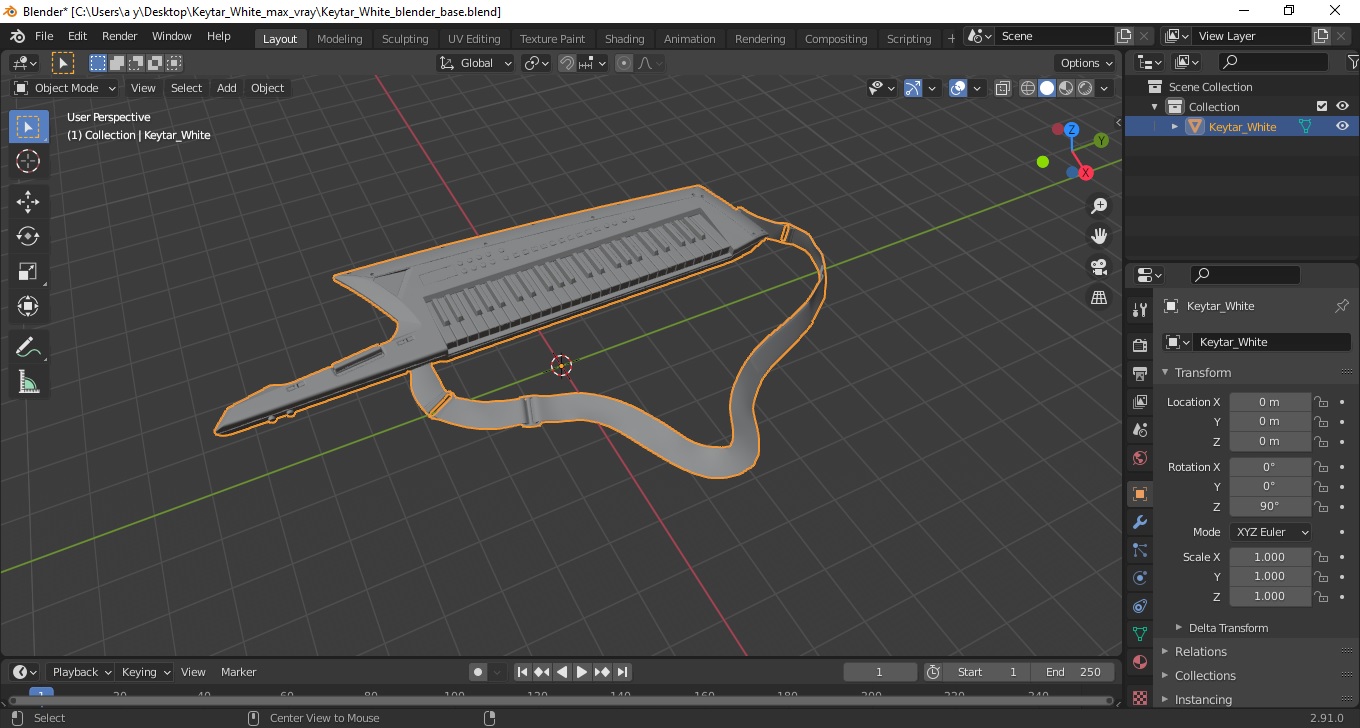Select the Scale tool

tap(28, 271)
